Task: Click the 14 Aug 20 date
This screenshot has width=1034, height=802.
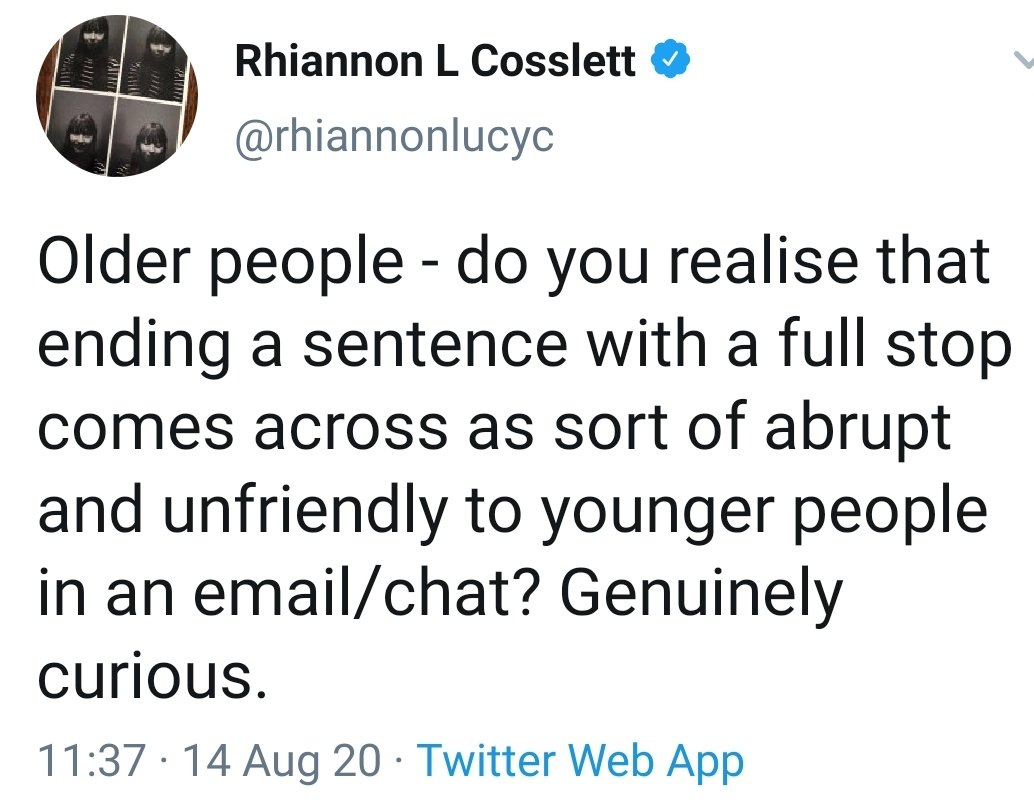Action: (x=282, y=761)
